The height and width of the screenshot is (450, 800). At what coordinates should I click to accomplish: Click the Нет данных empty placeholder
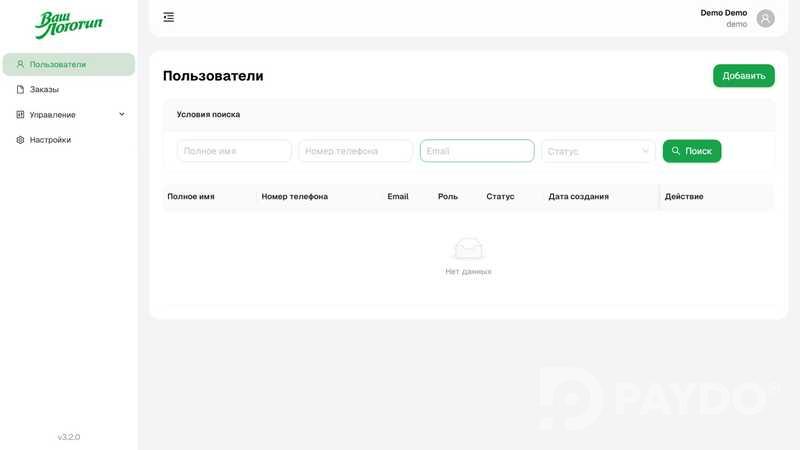[x=468, y=257]
